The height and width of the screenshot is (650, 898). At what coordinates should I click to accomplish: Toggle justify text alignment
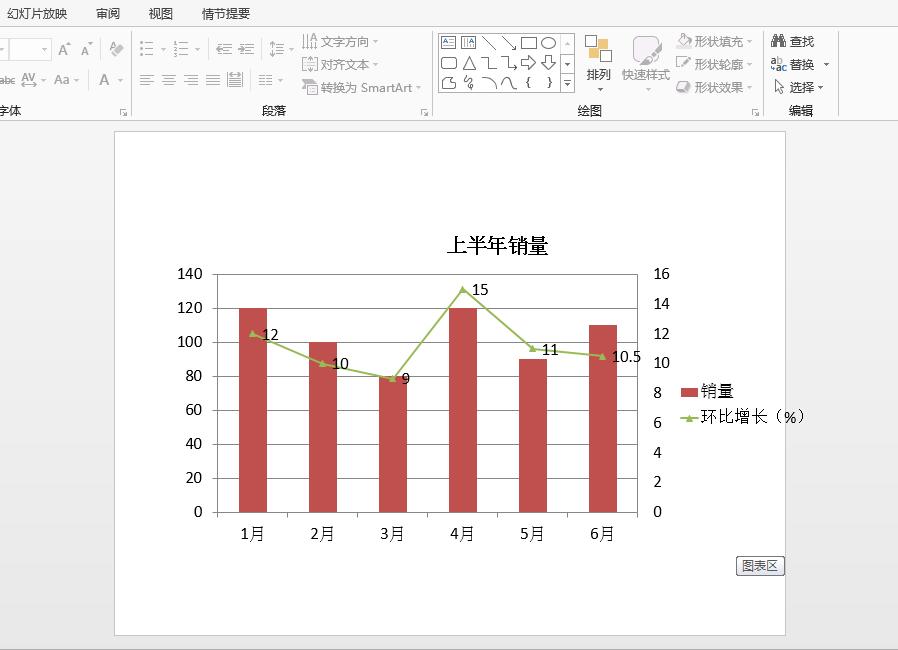[x=213, y=80]
